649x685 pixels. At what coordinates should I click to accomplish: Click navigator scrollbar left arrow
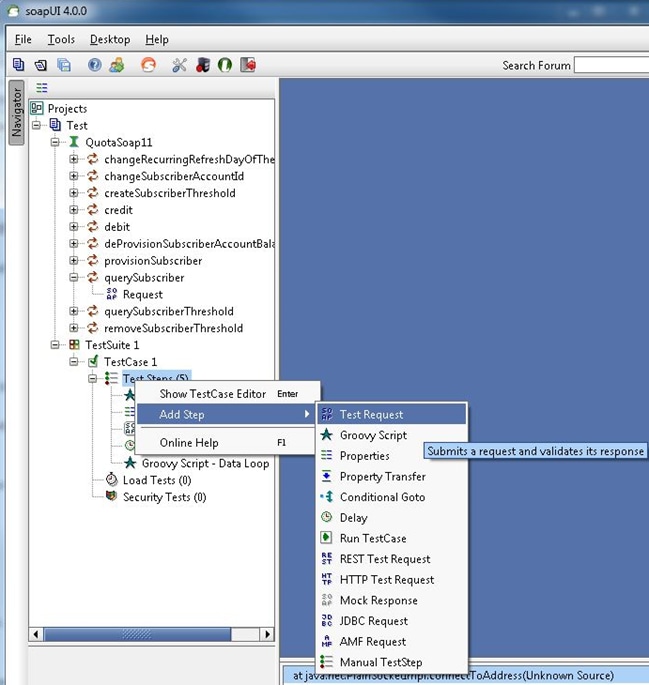pyautogui.click(x=36, y=634)
